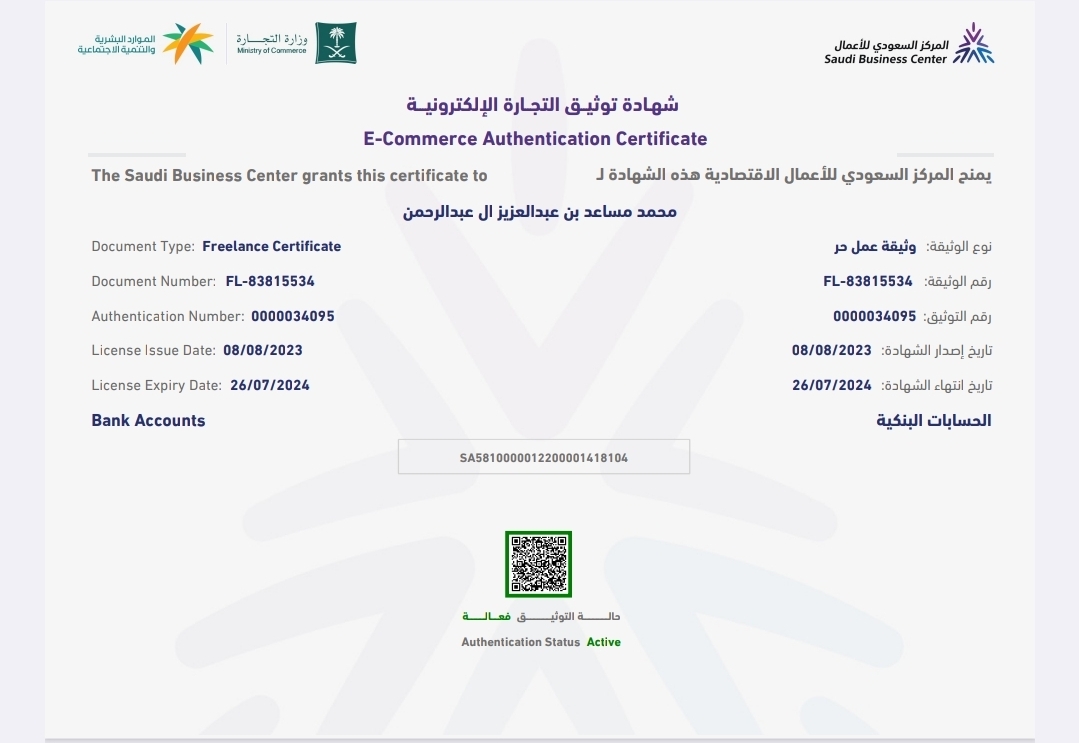This screenshot has height=743, width=1079.
Task: Click the 'Authentication Status' label
Action: coord(521,642)
